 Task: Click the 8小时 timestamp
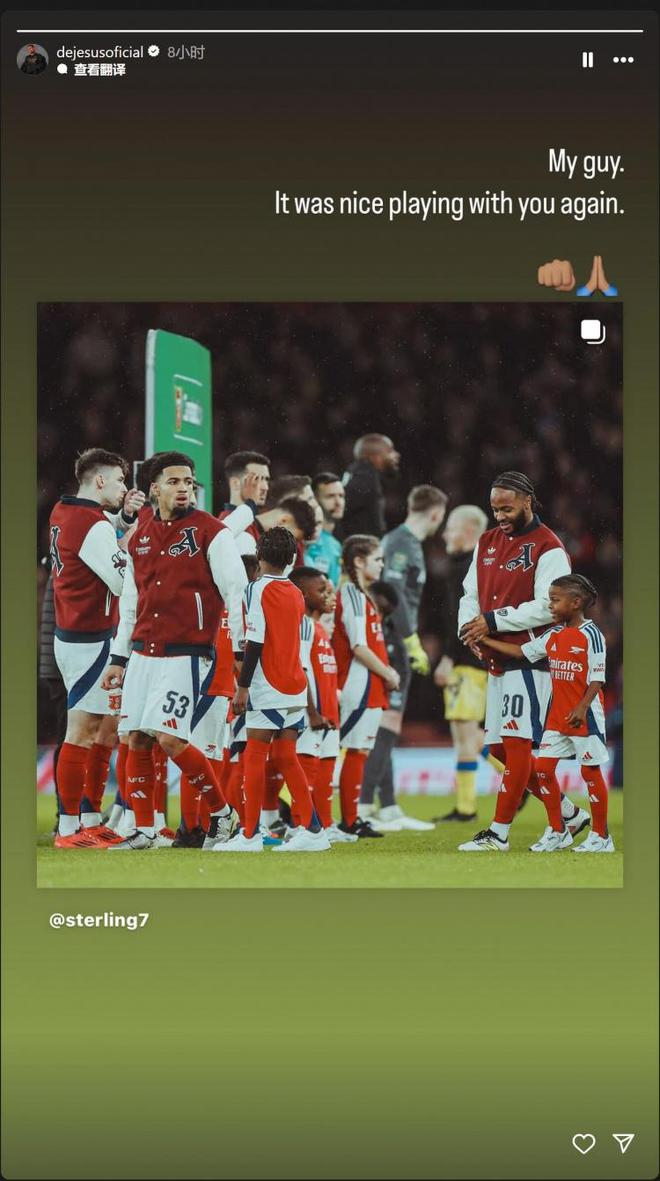click(186, 51)
